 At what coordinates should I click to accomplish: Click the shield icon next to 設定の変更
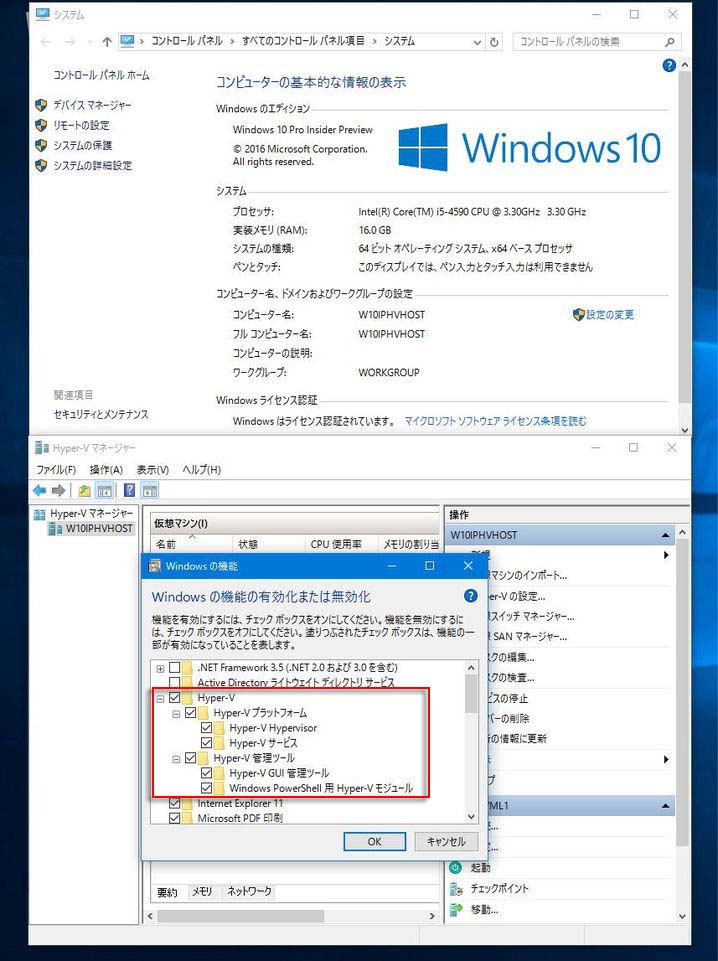pyautogui.click(x=578, y=314)
